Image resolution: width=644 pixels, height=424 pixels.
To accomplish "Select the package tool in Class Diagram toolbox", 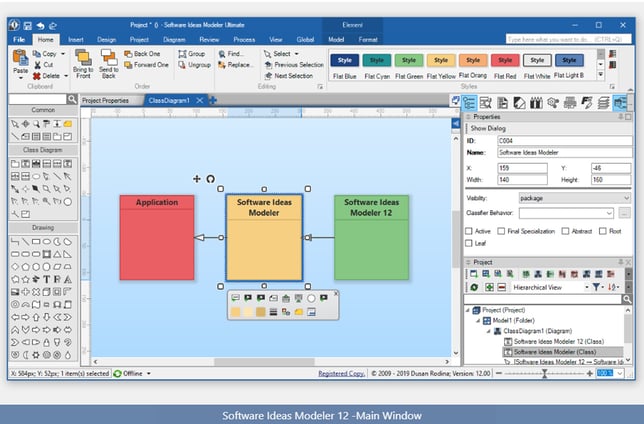I will point(15,164).
